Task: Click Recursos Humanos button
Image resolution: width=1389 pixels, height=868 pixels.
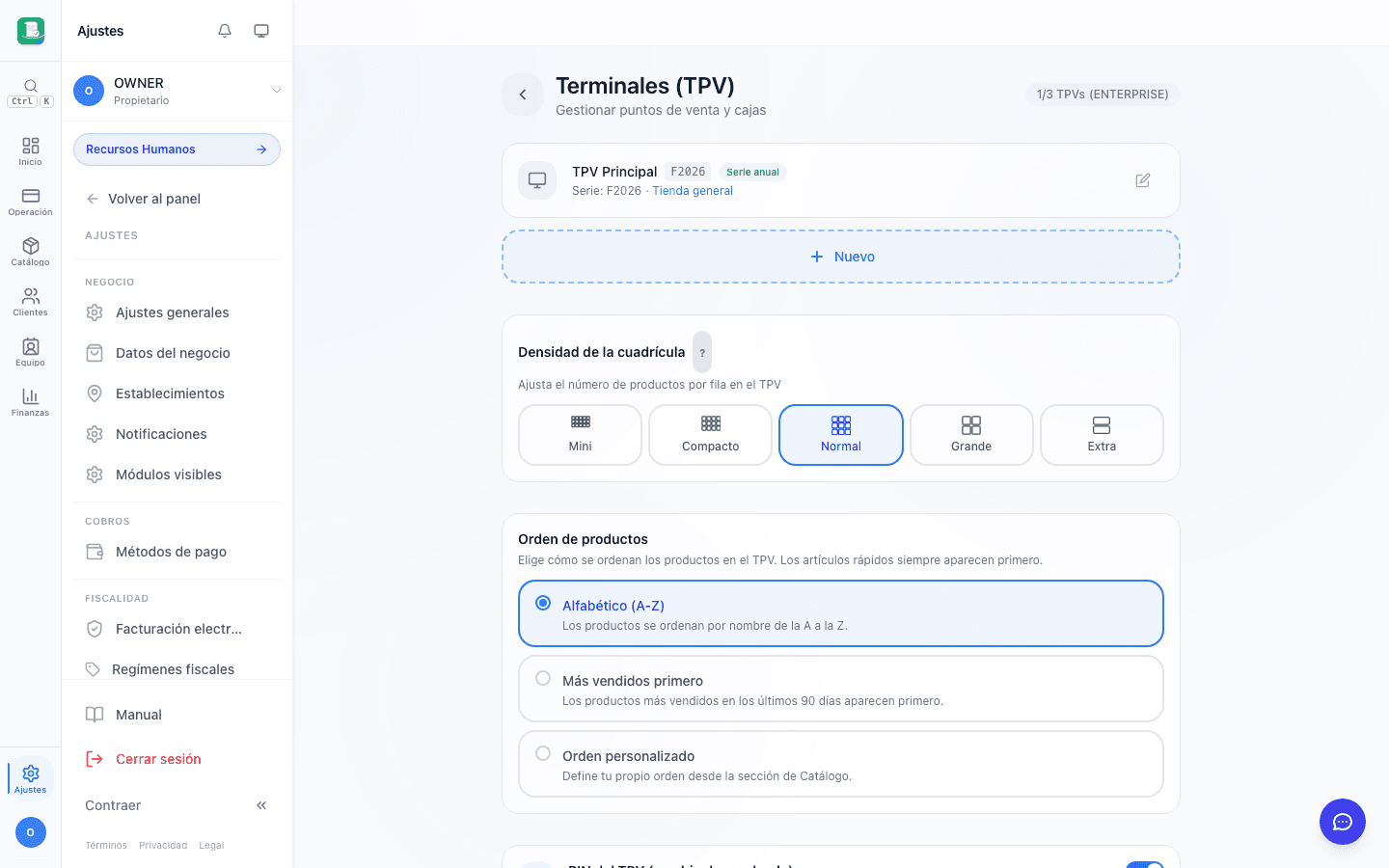Action: [177, 149]
